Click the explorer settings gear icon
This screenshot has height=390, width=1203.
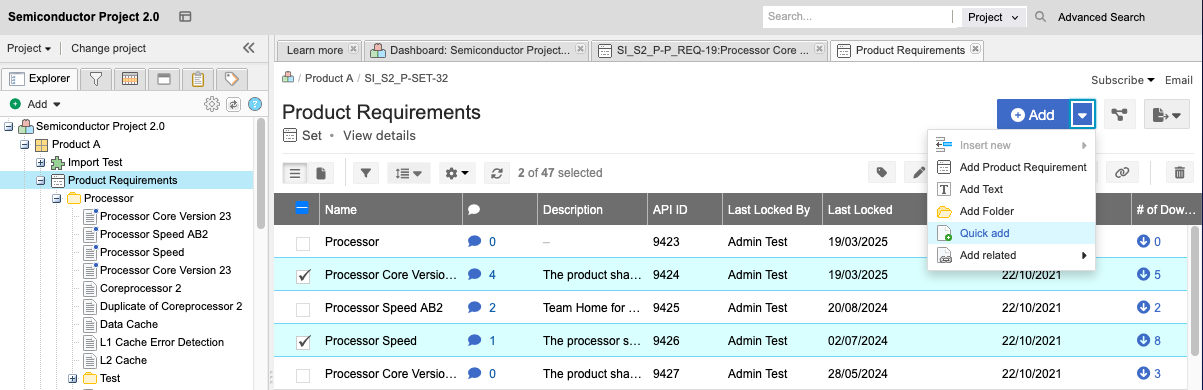(x=211, y=104)
